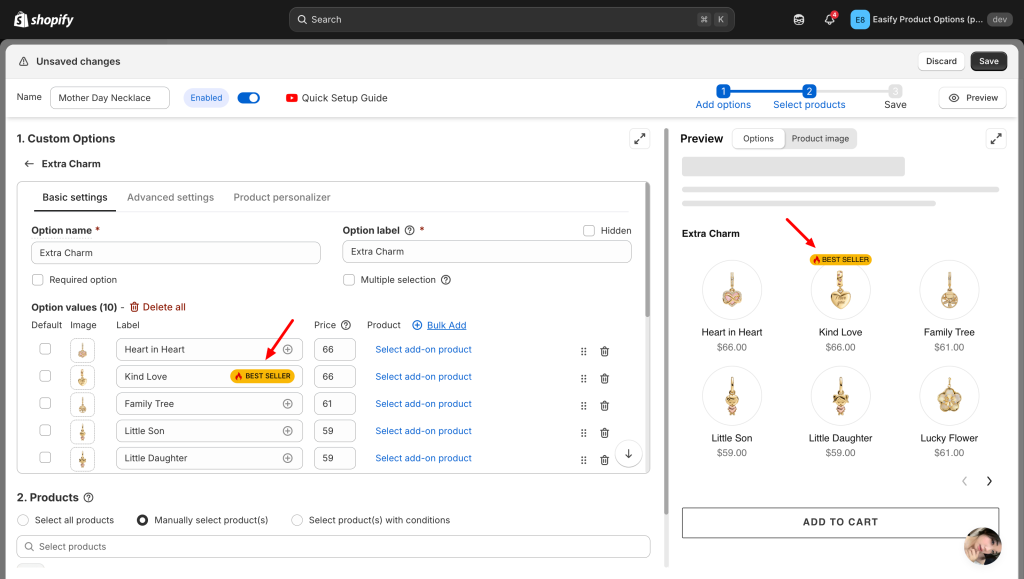Switch to the Advanced settings tab
The image size is (1024, 579).
coord(170,198)
